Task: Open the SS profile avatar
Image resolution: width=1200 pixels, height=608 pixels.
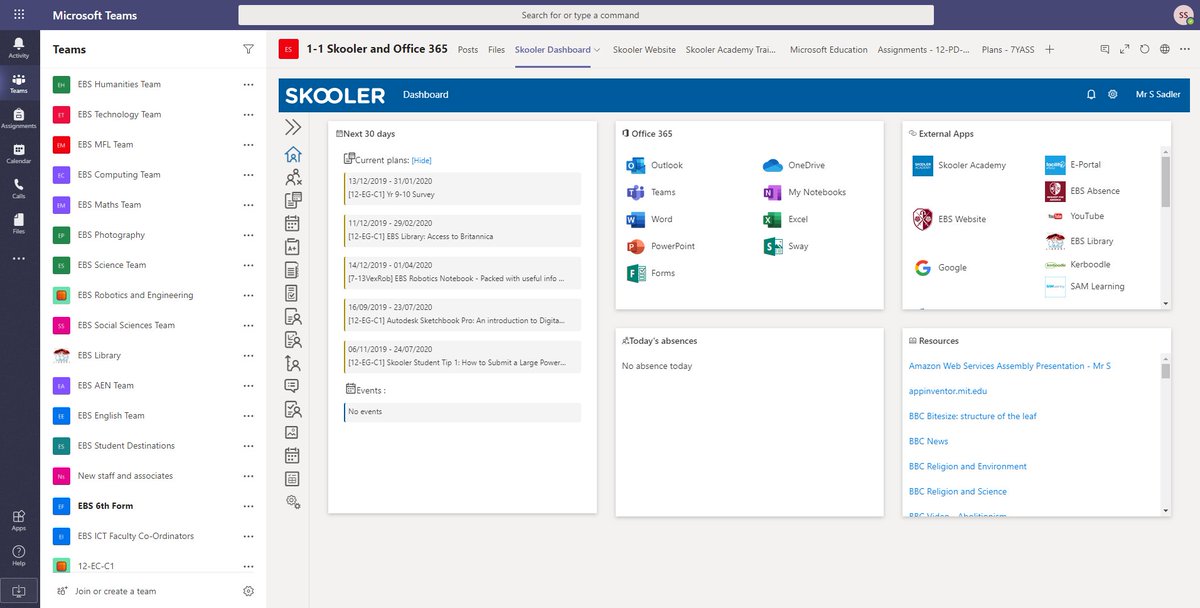Action: [1182, 15]
